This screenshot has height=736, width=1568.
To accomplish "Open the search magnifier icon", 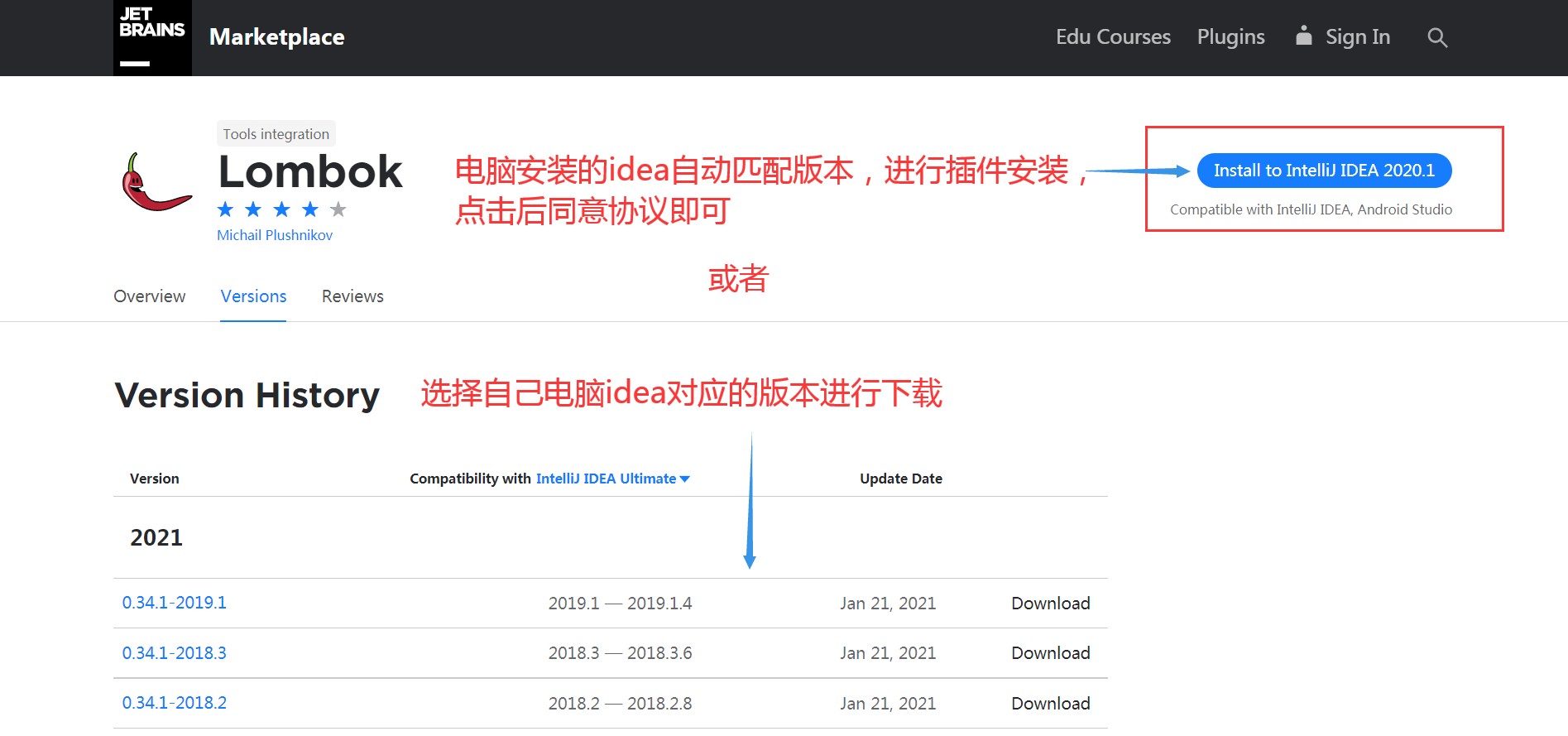I will point(1437,37).
